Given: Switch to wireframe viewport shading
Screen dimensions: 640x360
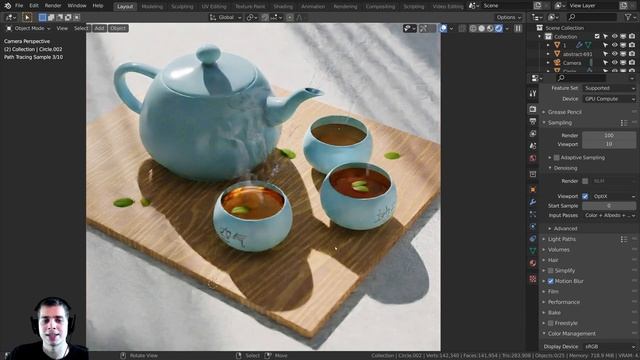Looking at the screenshot, I should pos(473,28).
